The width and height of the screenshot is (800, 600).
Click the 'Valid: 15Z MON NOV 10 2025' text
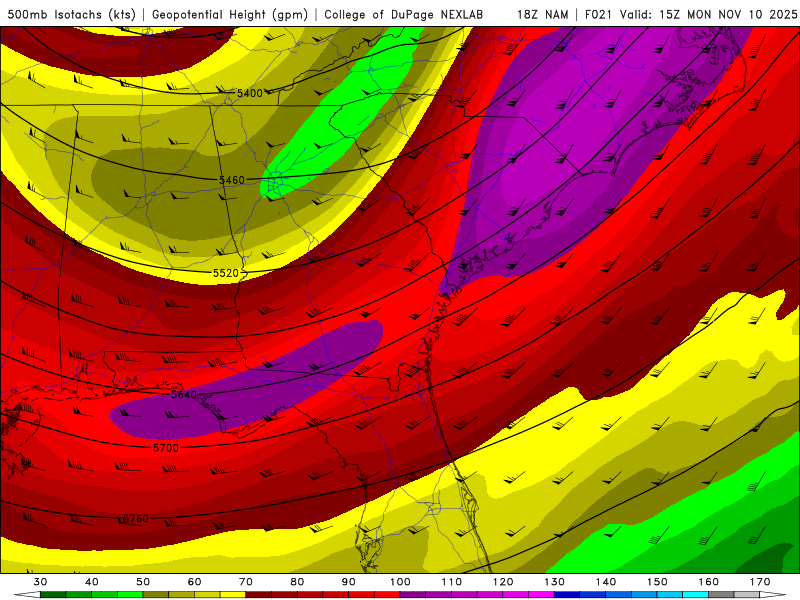(708, 15)
